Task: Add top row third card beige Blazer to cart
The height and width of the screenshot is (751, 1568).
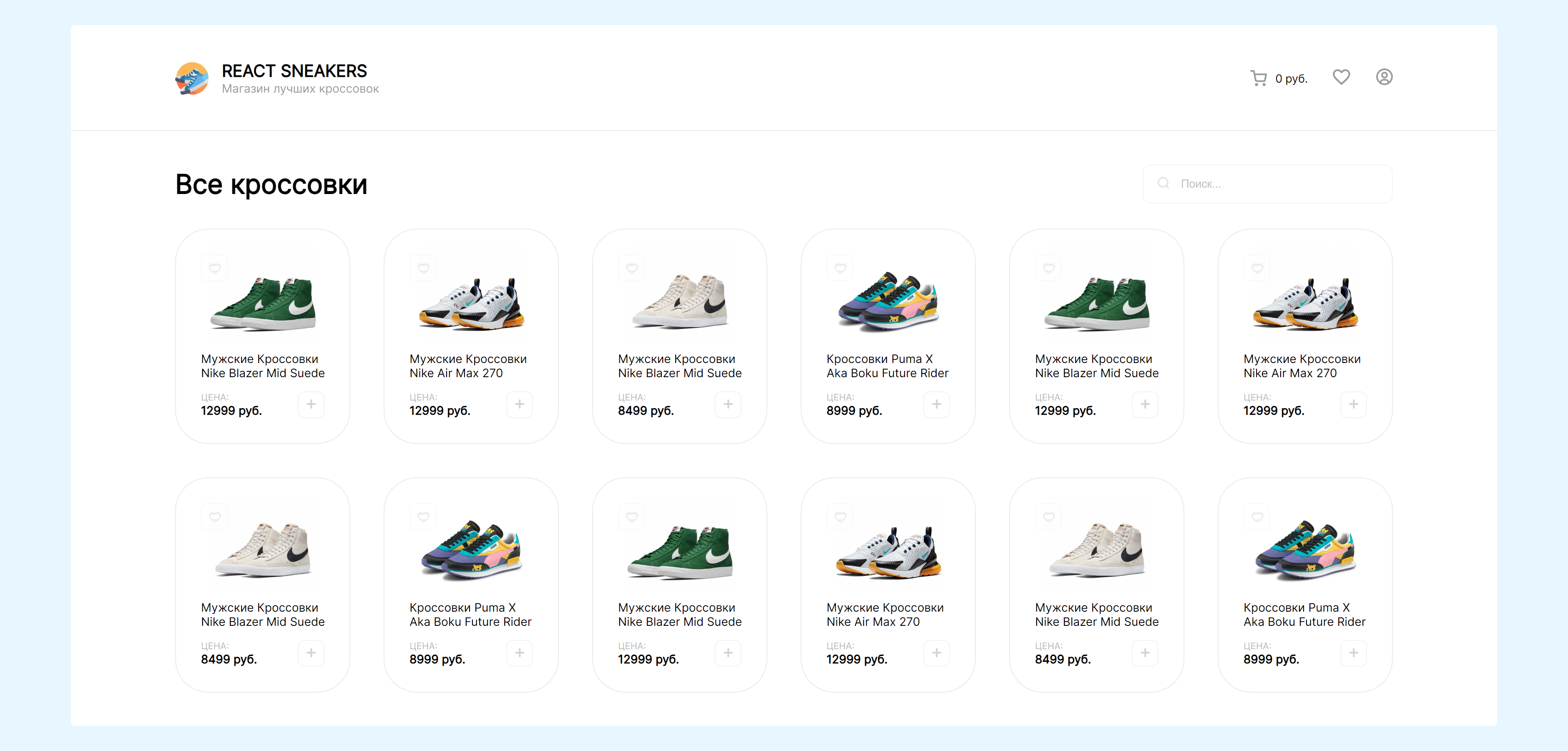Action: (728, 404)
